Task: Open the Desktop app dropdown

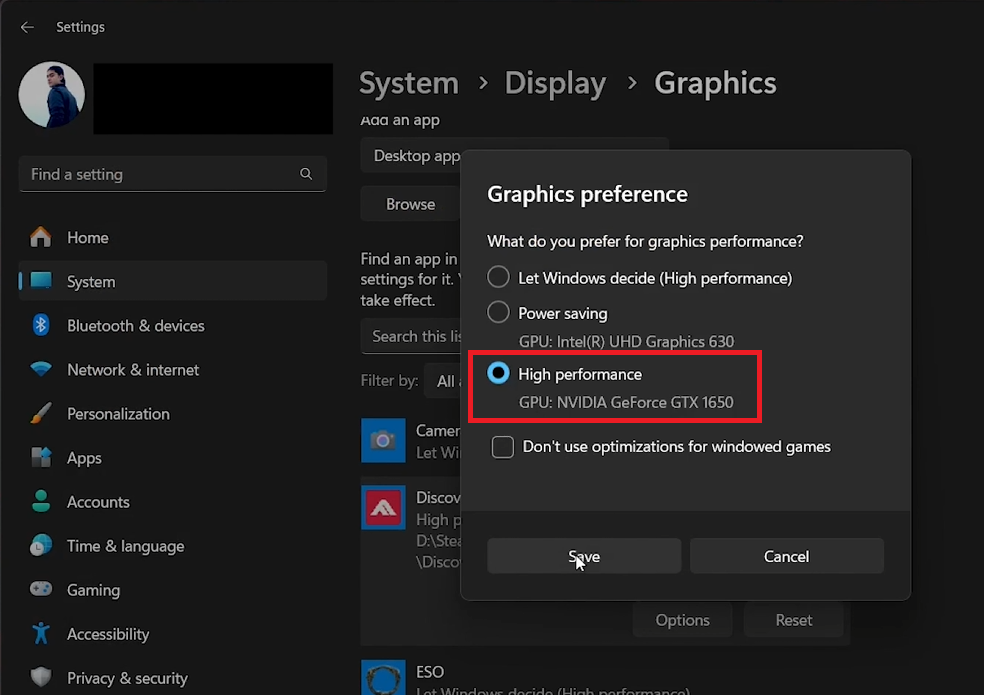Action: [x=412, y=155]
